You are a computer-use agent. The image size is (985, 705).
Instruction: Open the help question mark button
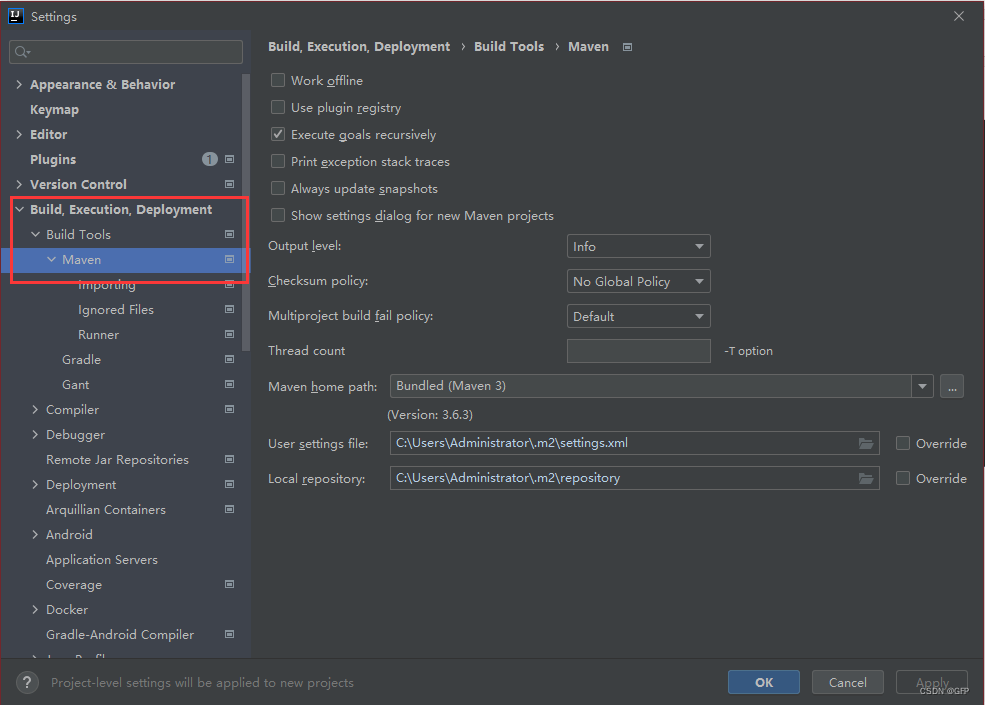click(x=27, y=682)
